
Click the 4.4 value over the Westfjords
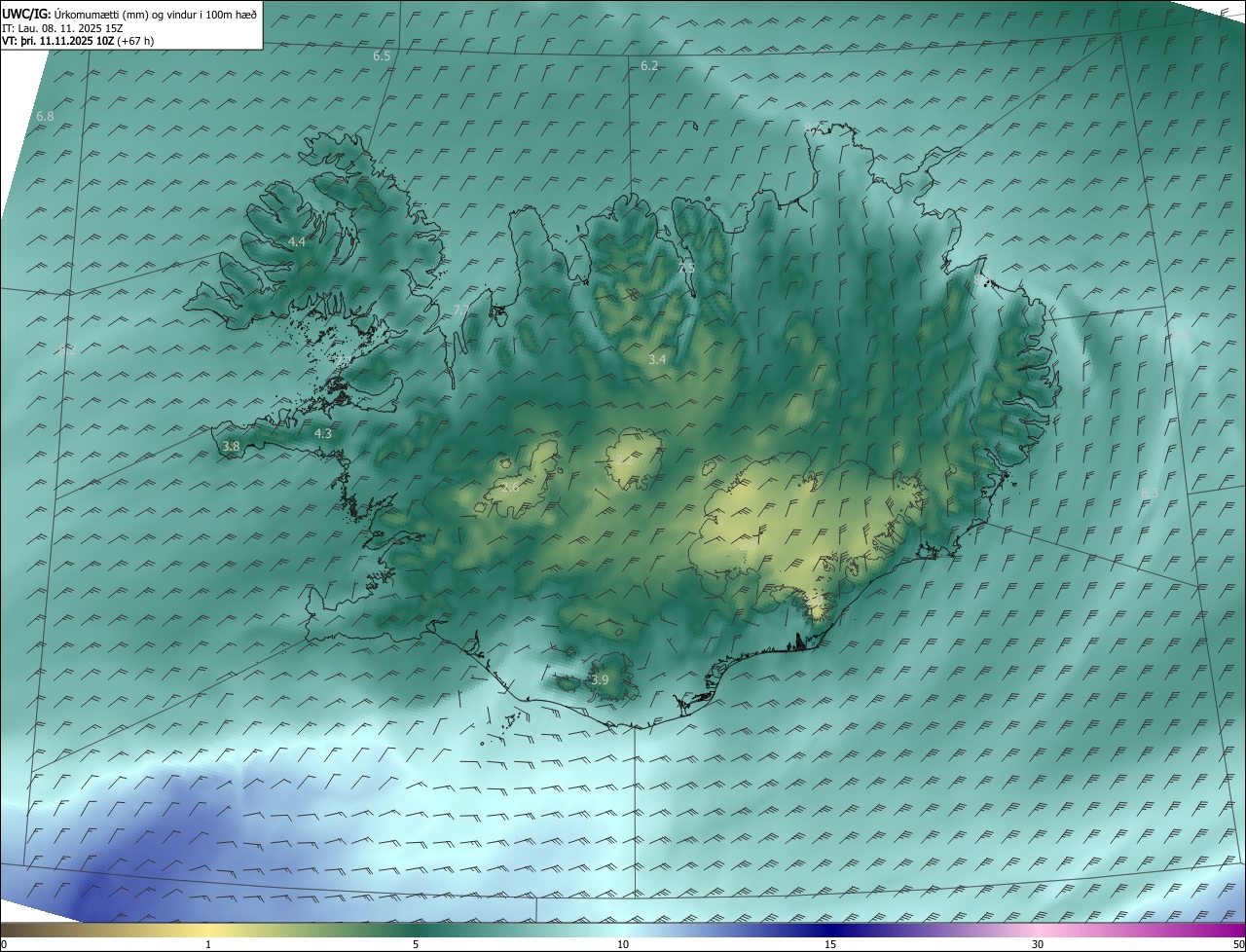pyautogui.click(x=297, y=241)
